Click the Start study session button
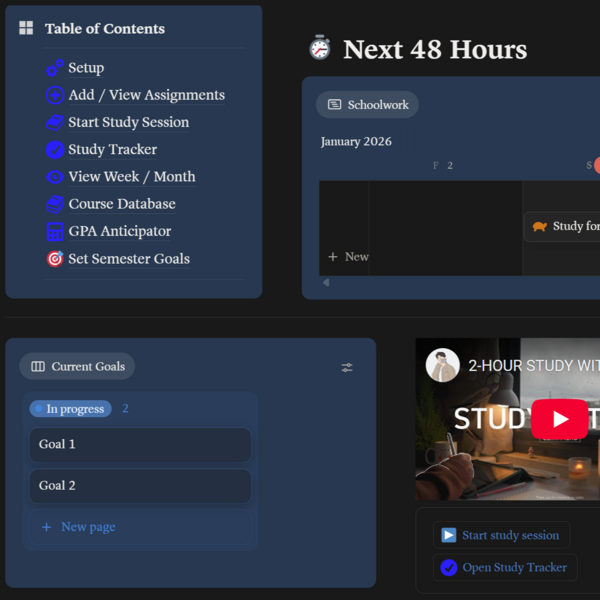Image resolution: width=600 pixels, height=600 pixels. click(x=501, y=535)
